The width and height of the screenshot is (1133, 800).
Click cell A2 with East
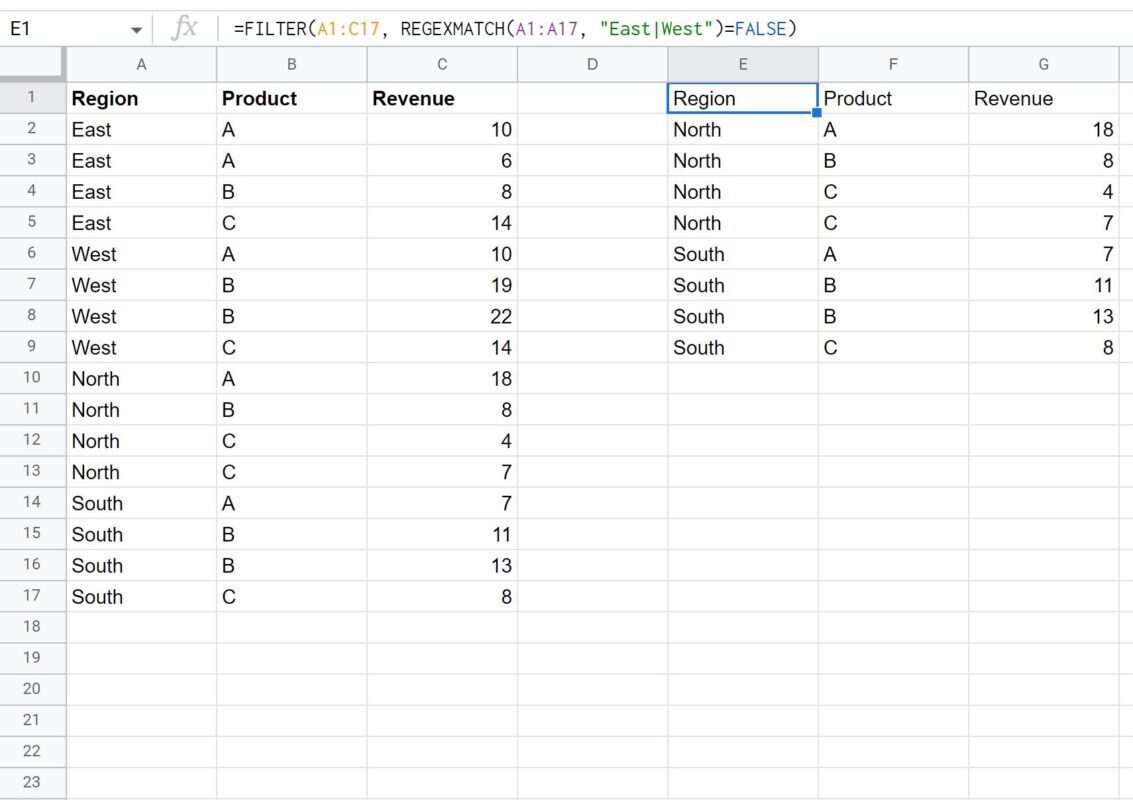point(142,129)
